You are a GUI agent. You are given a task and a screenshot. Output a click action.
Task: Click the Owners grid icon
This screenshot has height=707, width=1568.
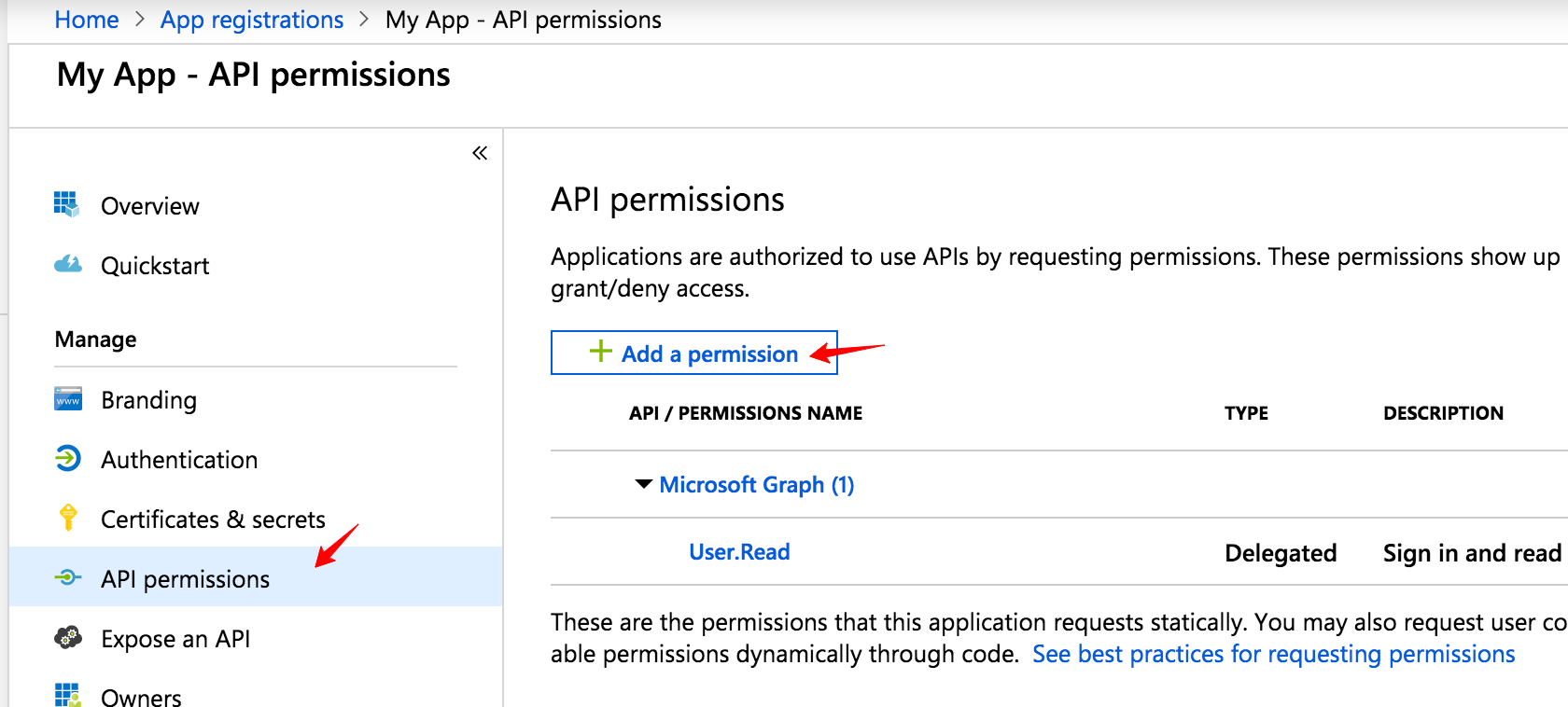click(67, 695)
